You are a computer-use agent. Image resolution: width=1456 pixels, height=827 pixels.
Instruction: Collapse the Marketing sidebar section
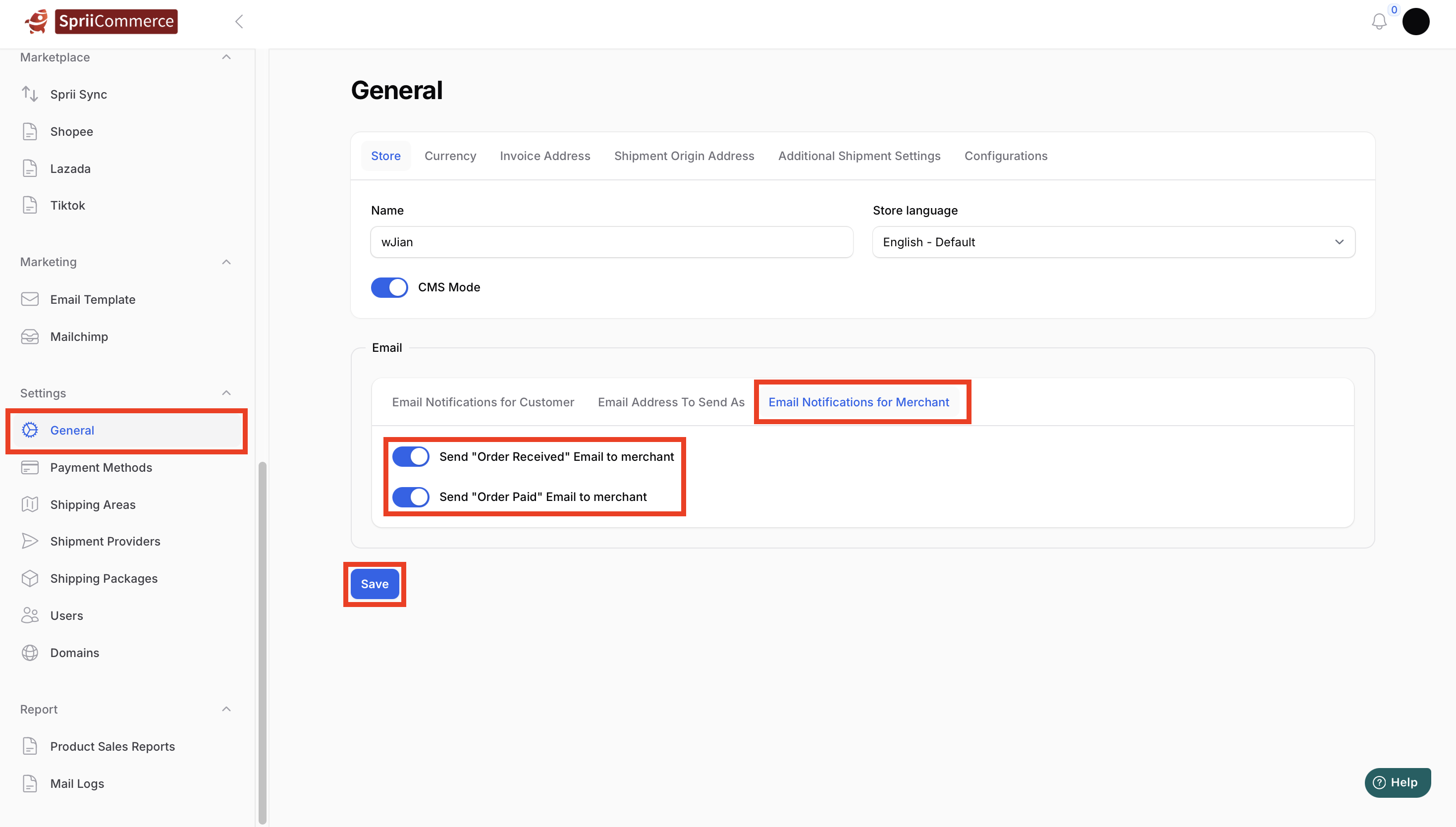[226, 262]
